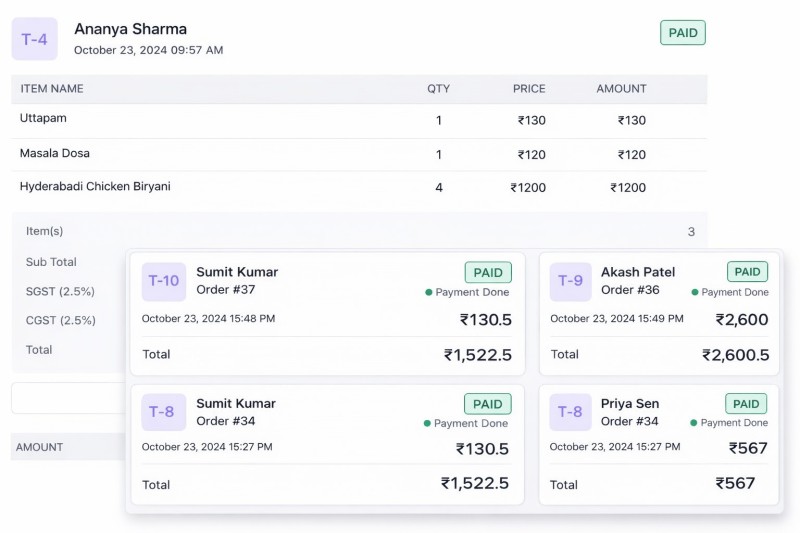Click PAID badge on Sumit Kumar Order #34
Image resolution: width=800 pixels, height=533 pixels.
[x=488, y=404]
